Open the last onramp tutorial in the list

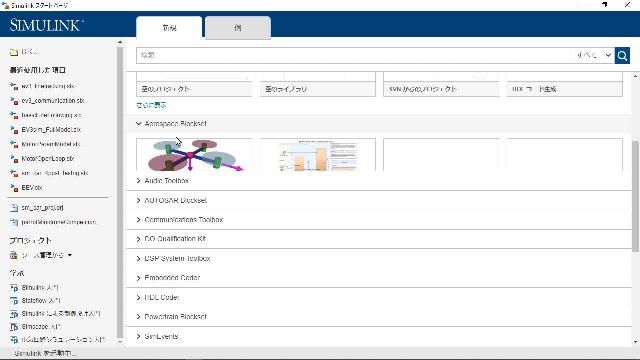pos(63,340)
